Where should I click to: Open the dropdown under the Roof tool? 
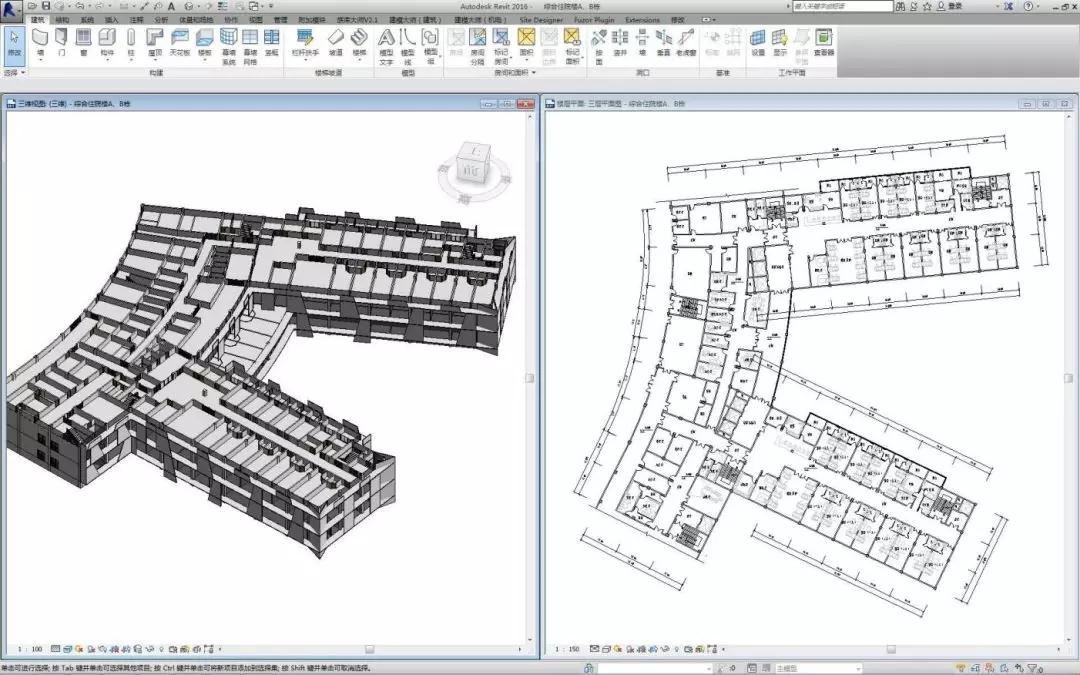click(x=155, y=60)
